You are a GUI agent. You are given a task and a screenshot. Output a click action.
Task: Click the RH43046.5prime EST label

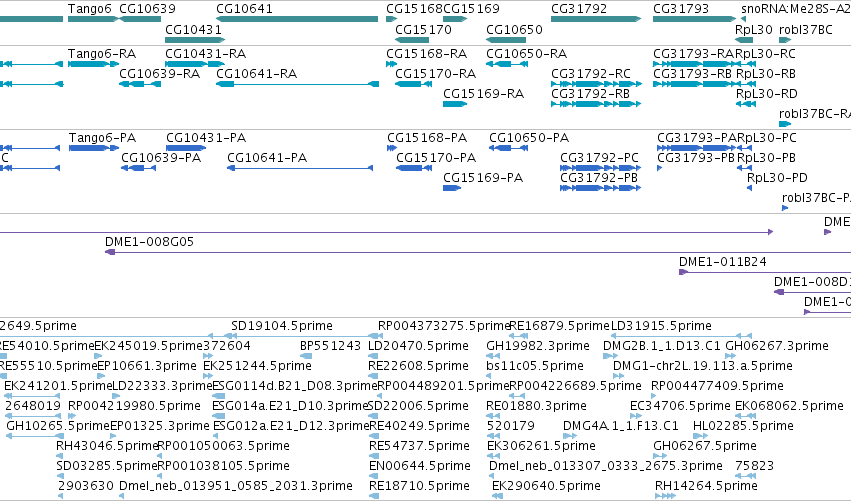point(106,446)
